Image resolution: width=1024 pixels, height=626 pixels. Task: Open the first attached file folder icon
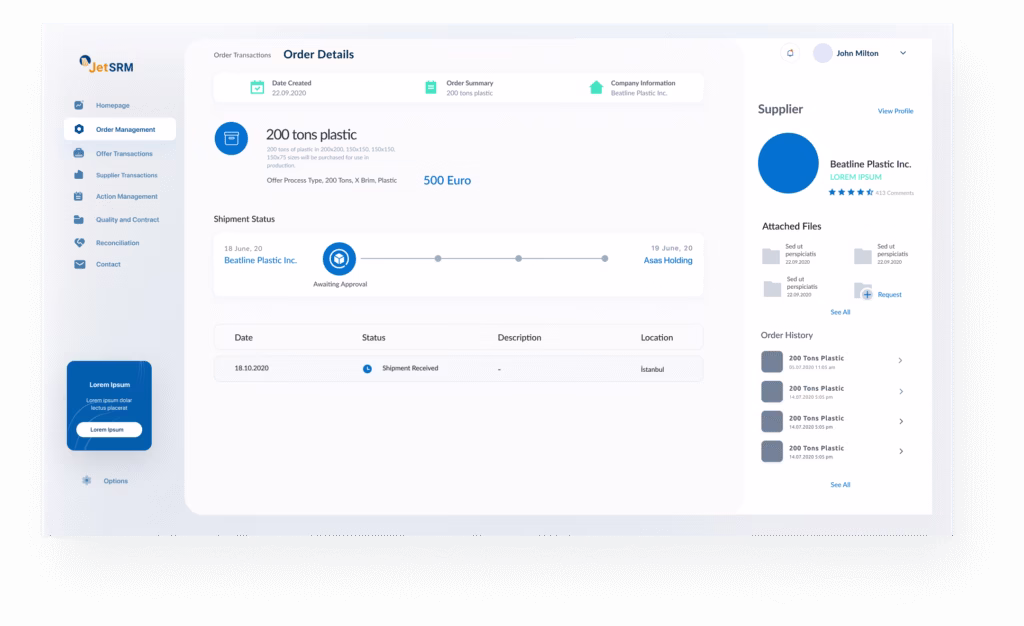771,255
